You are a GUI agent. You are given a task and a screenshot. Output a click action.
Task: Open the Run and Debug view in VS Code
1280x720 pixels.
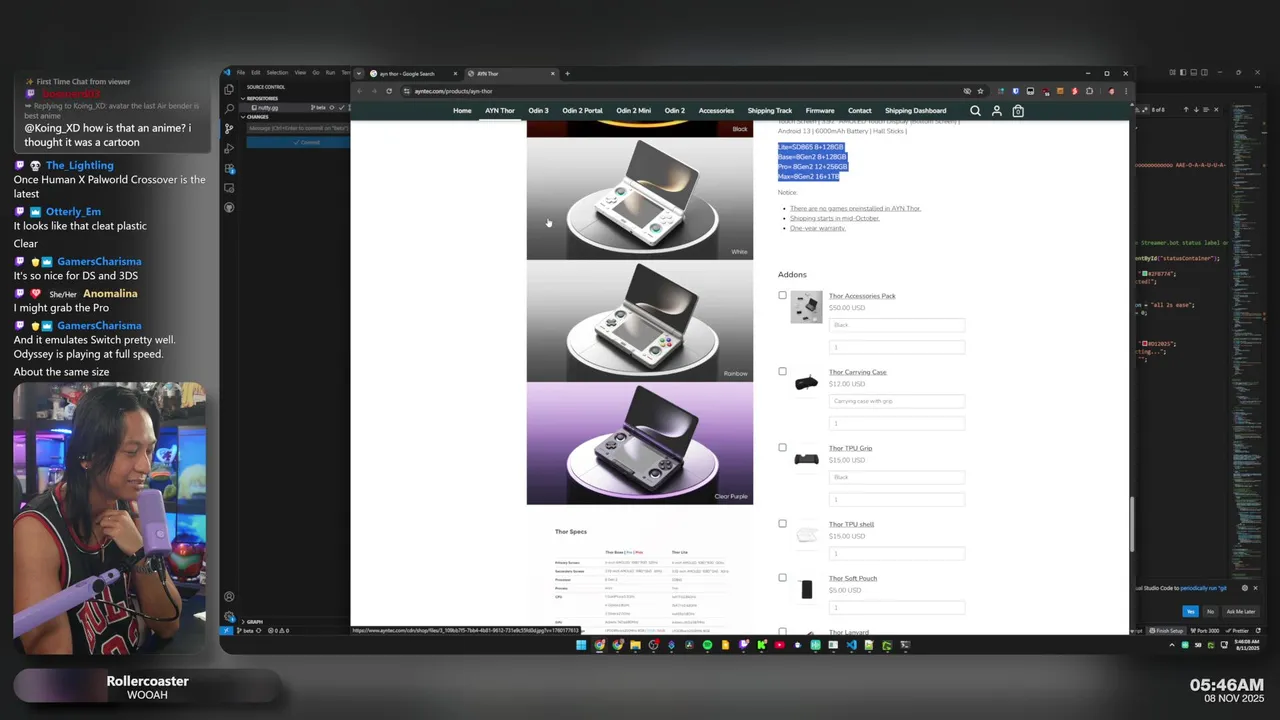pos(229,148)
